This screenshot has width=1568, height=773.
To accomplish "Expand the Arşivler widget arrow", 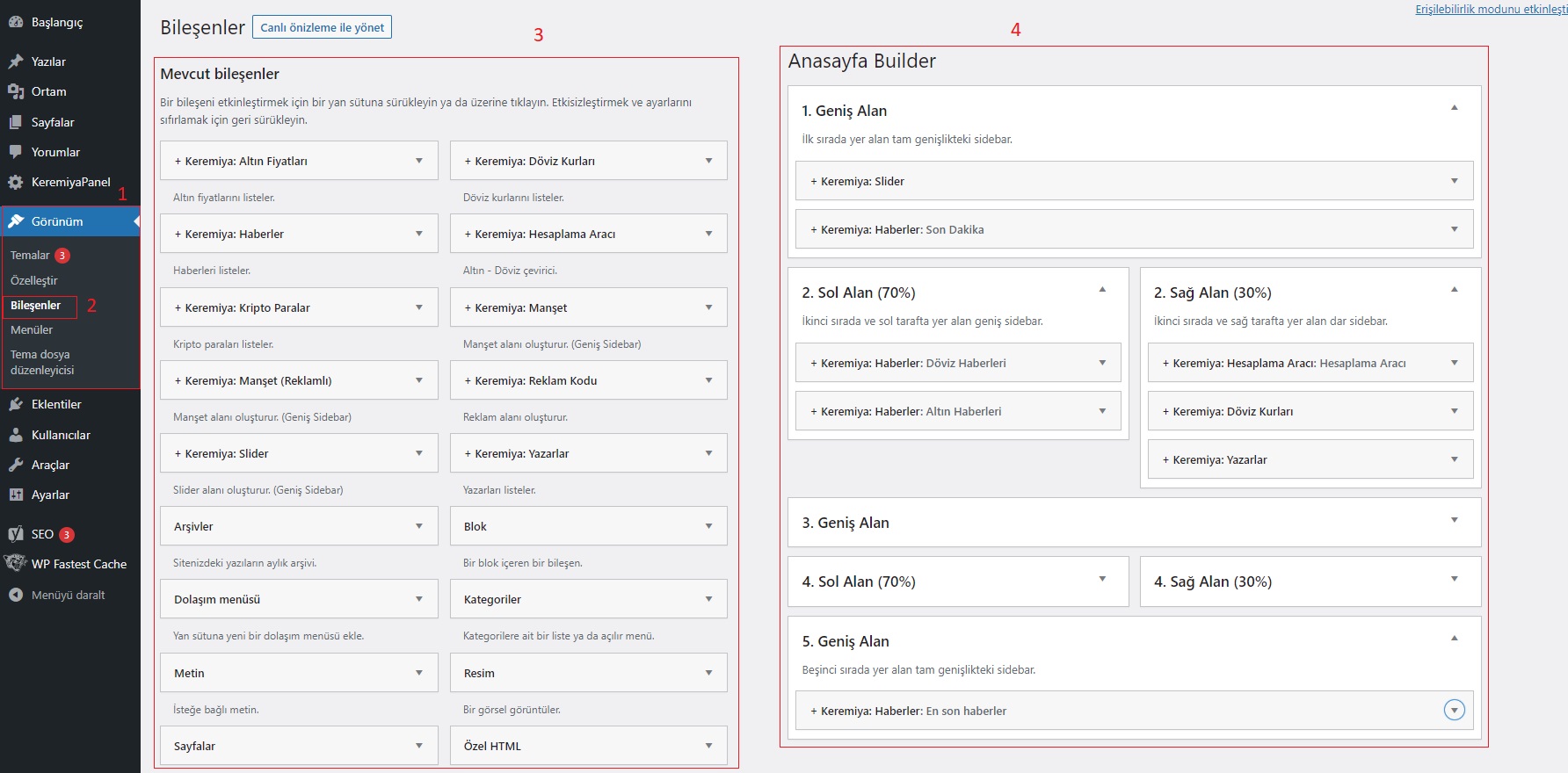I will [x=419, y=526].
